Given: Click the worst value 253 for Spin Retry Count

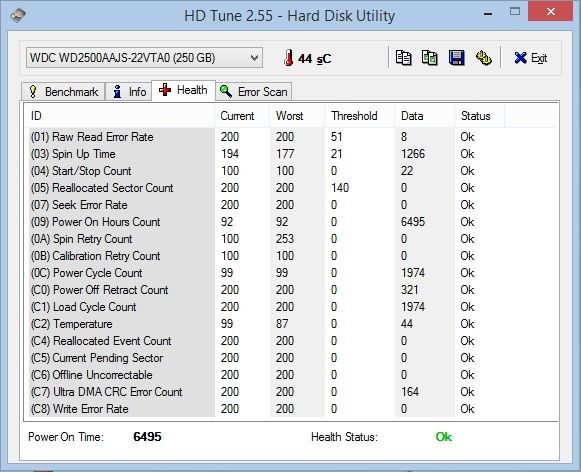Looking at the screenshot, I should click(285, 239).
